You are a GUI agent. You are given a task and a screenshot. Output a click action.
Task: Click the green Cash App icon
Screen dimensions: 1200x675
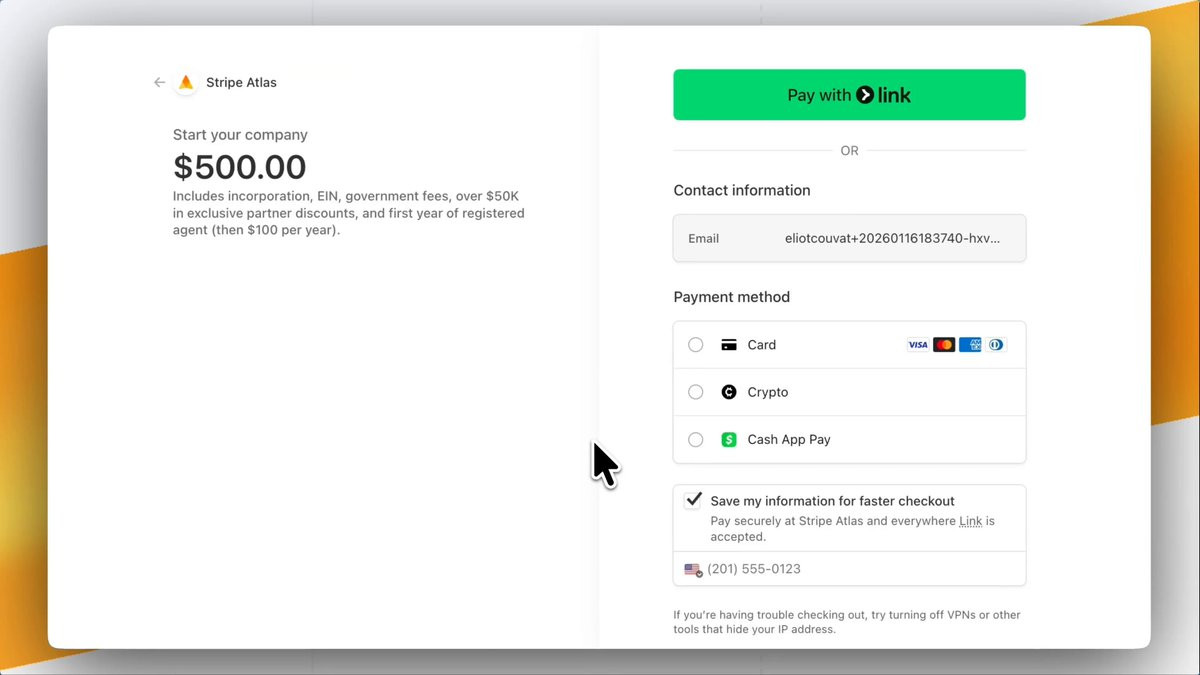[x=729, y=440]
